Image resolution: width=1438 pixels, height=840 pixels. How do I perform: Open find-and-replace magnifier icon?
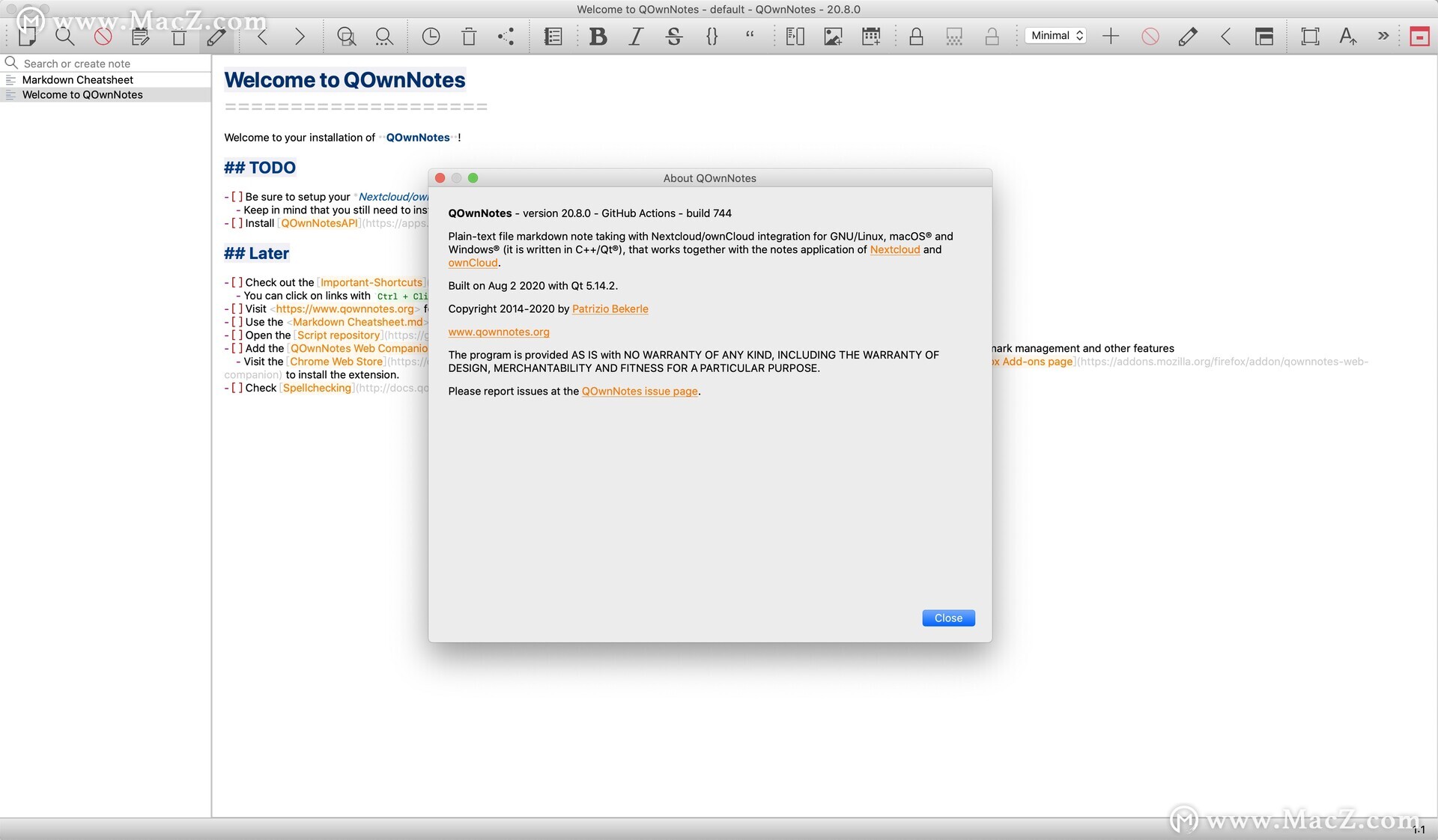coord(346,36)
